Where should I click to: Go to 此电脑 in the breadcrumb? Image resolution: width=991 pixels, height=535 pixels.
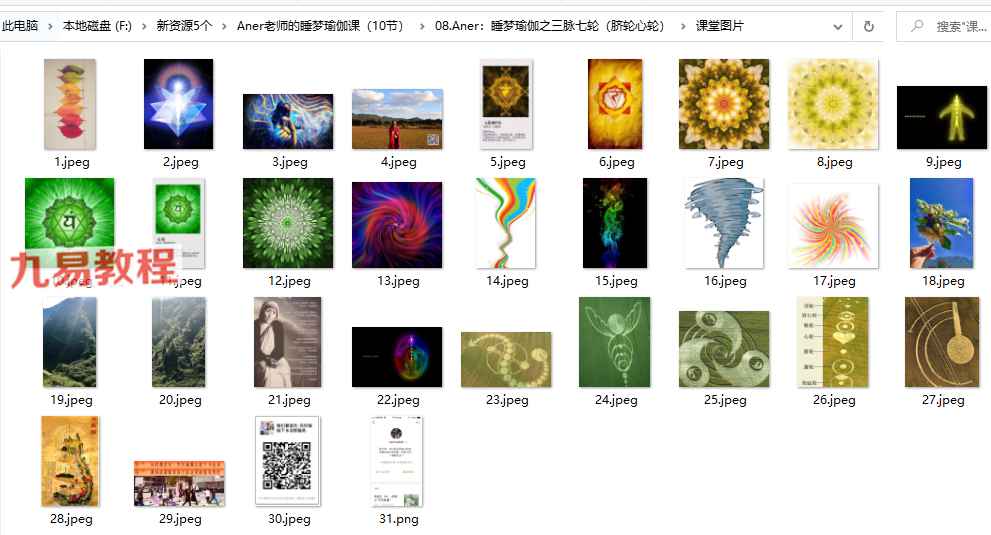[x=20, y=26]
